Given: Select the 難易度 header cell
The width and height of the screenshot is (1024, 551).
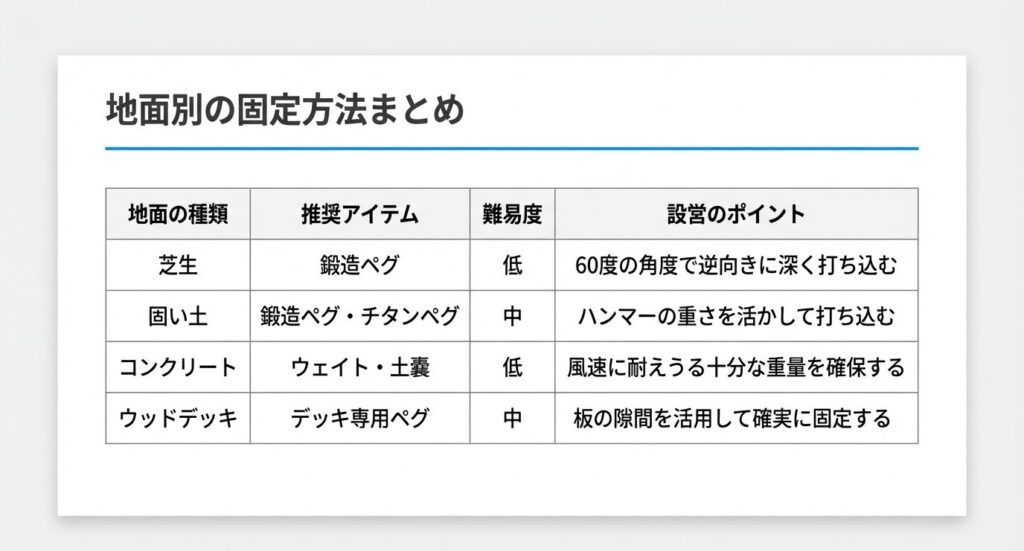Looking at the screenshot, I should 512,213.
